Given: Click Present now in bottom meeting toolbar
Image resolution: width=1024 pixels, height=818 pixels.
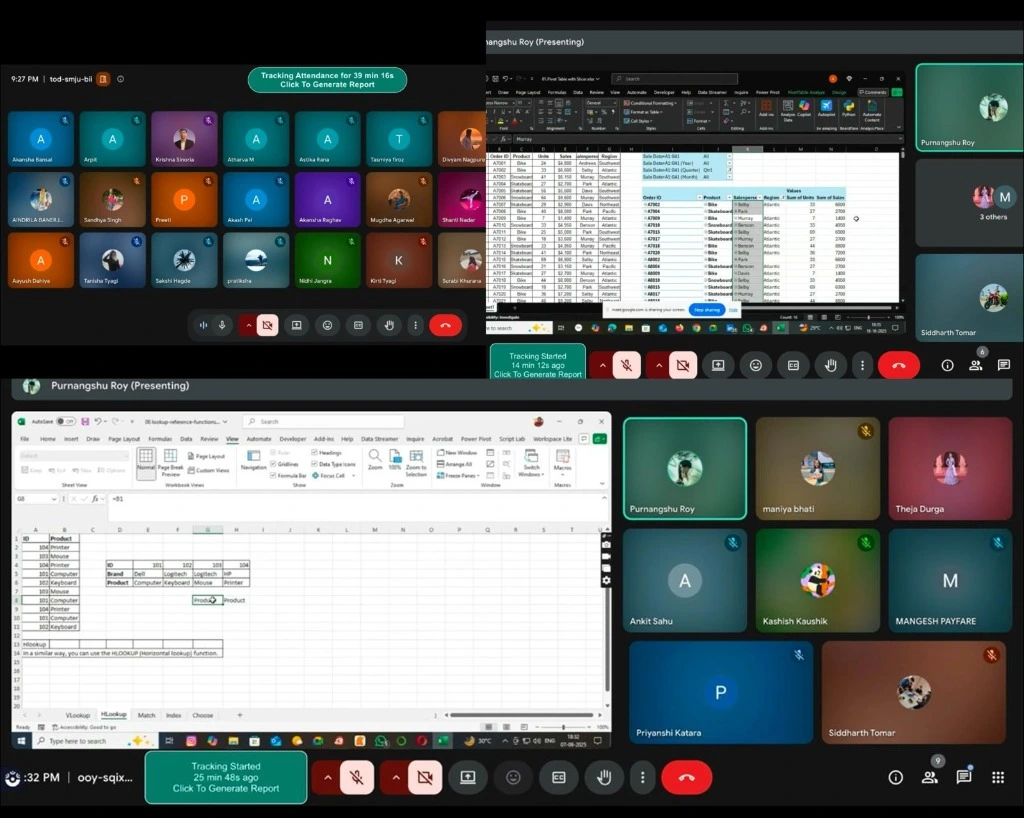Looking at the screenshot, I should [468, 778].
